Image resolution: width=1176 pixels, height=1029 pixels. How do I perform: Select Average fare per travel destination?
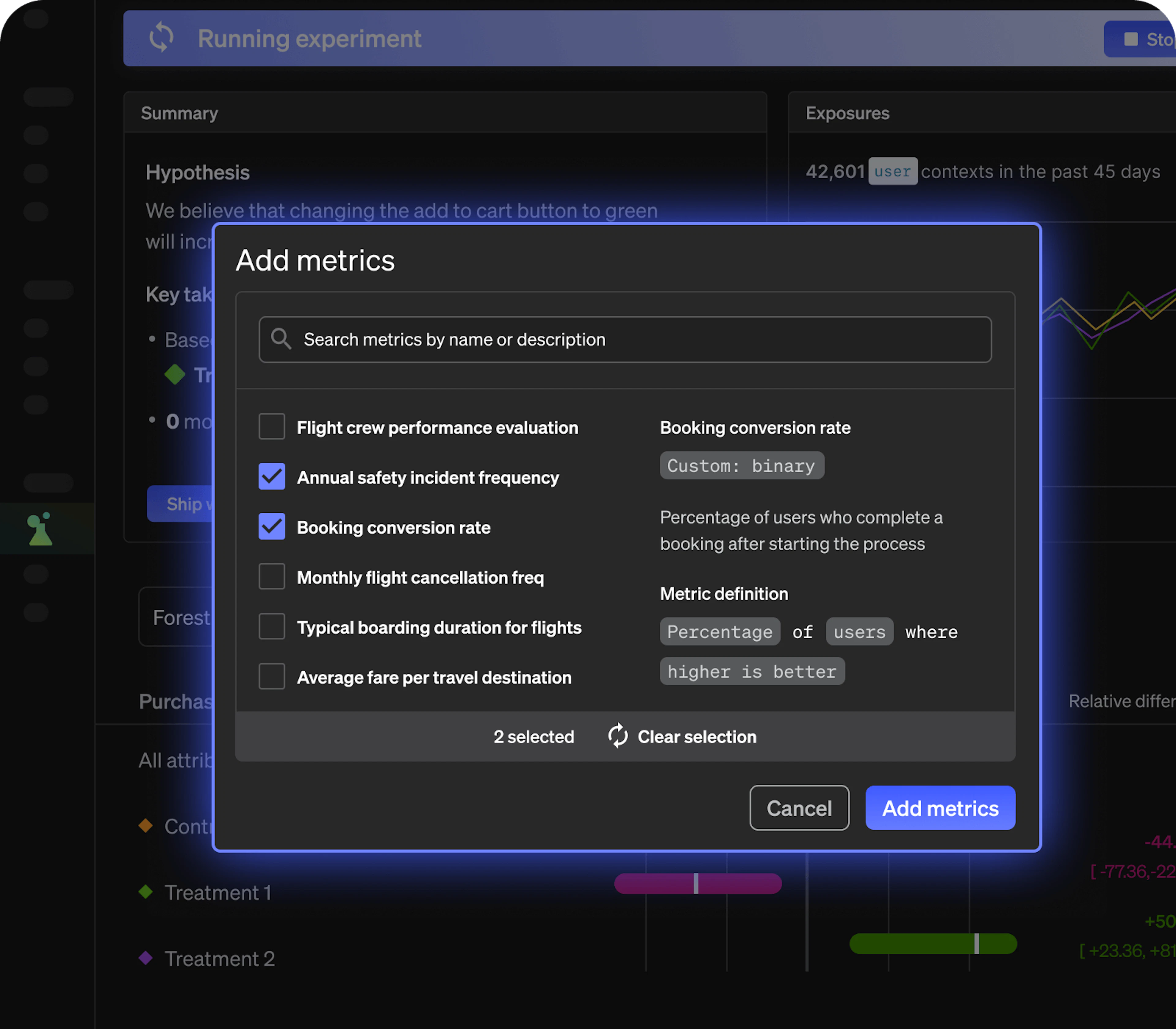(x=272, y=677)
